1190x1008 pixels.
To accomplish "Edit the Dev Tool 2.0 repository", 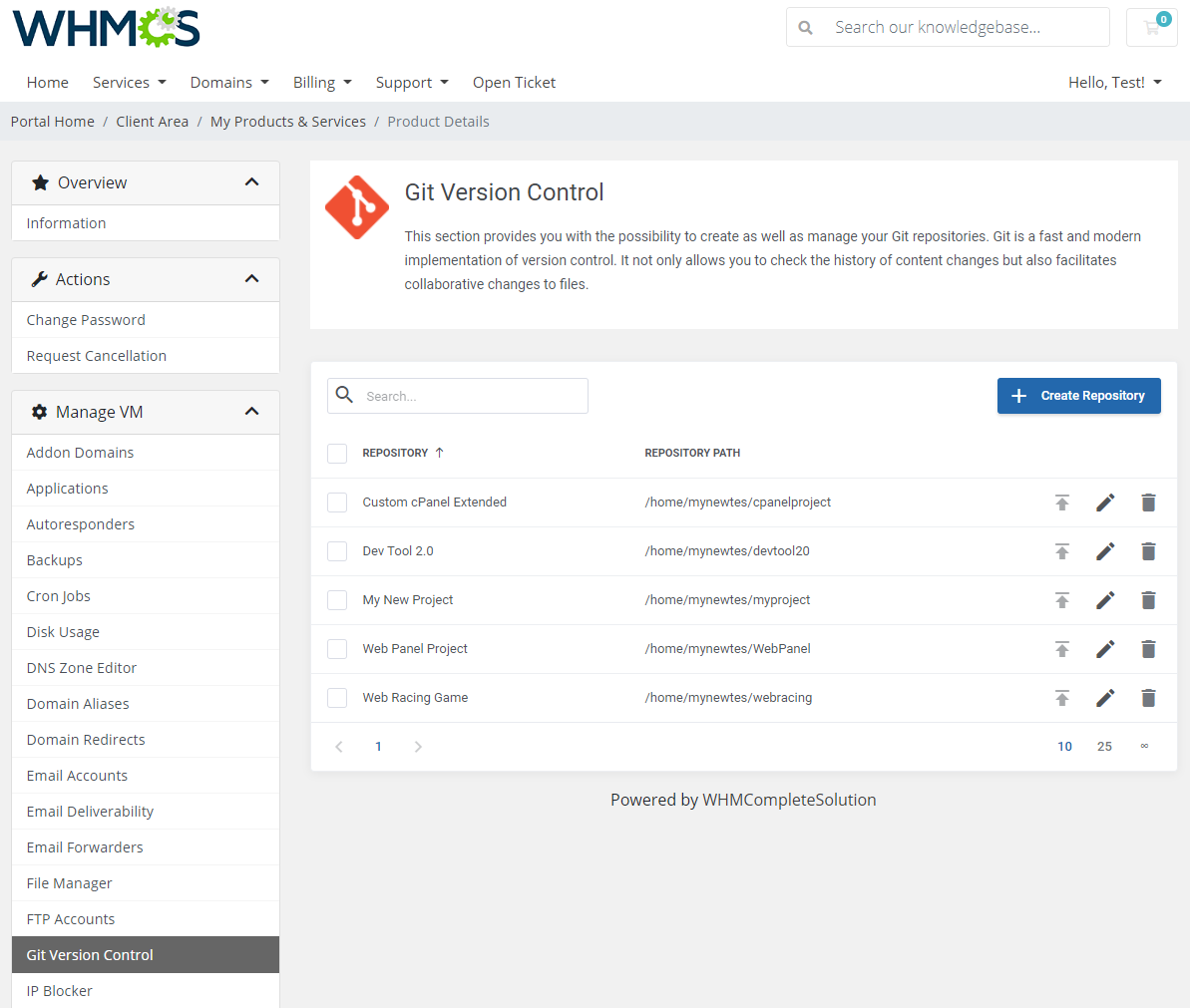I will pyautogui.click(x=1105, y=551).
